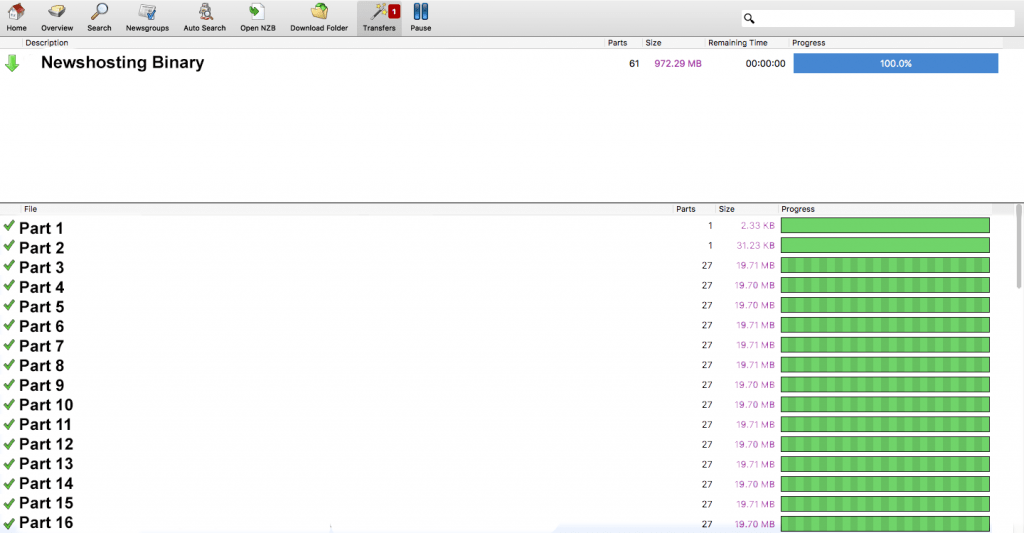Viewport: 1024px width, 533px height.
Task: Click the green download arrow for Newshosting Binary
Action: click(12, 63)
